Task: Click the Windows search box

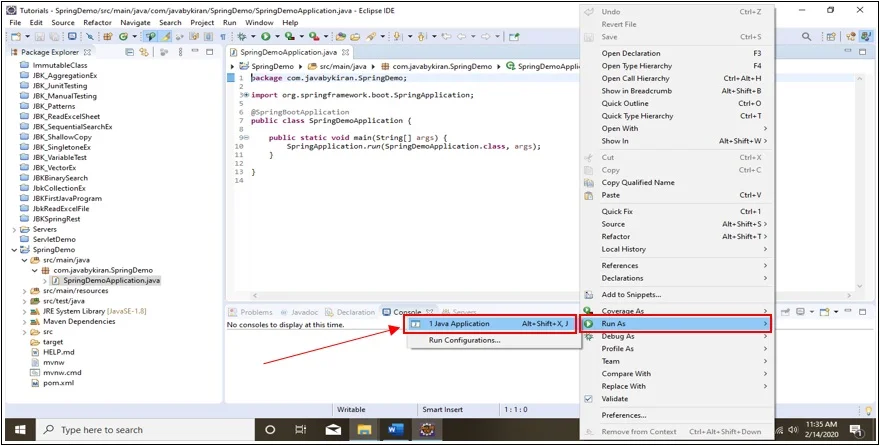Action: pyautogui.click(x=146, y=430)
